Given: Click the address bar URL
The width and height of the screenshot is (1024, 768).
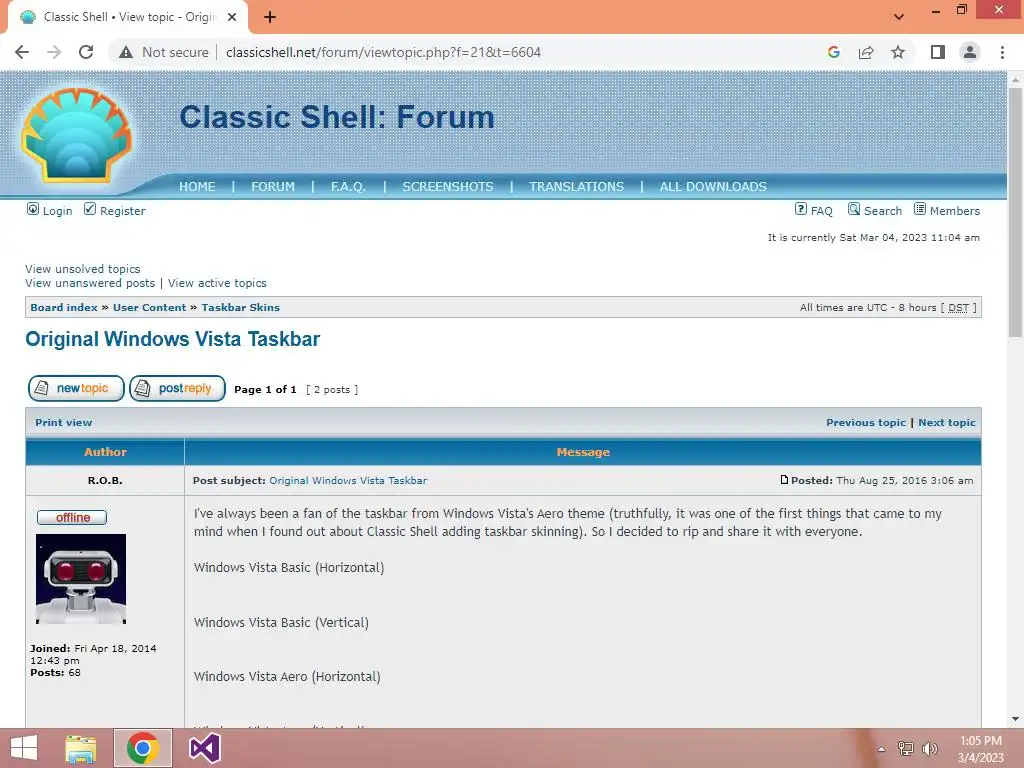Looking at the screenshot, I should coord(383,52).
